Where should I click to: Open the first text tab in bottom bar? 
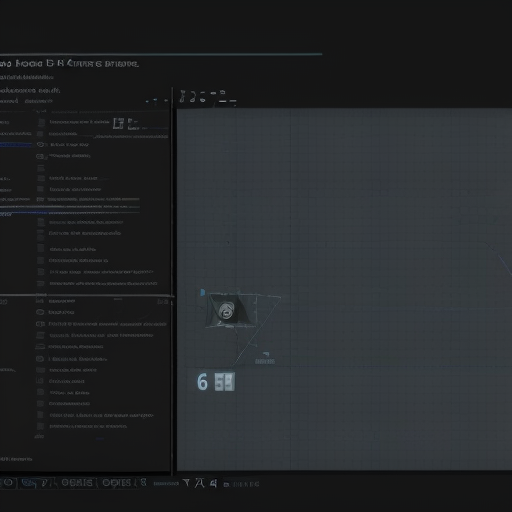coord(77,483)
